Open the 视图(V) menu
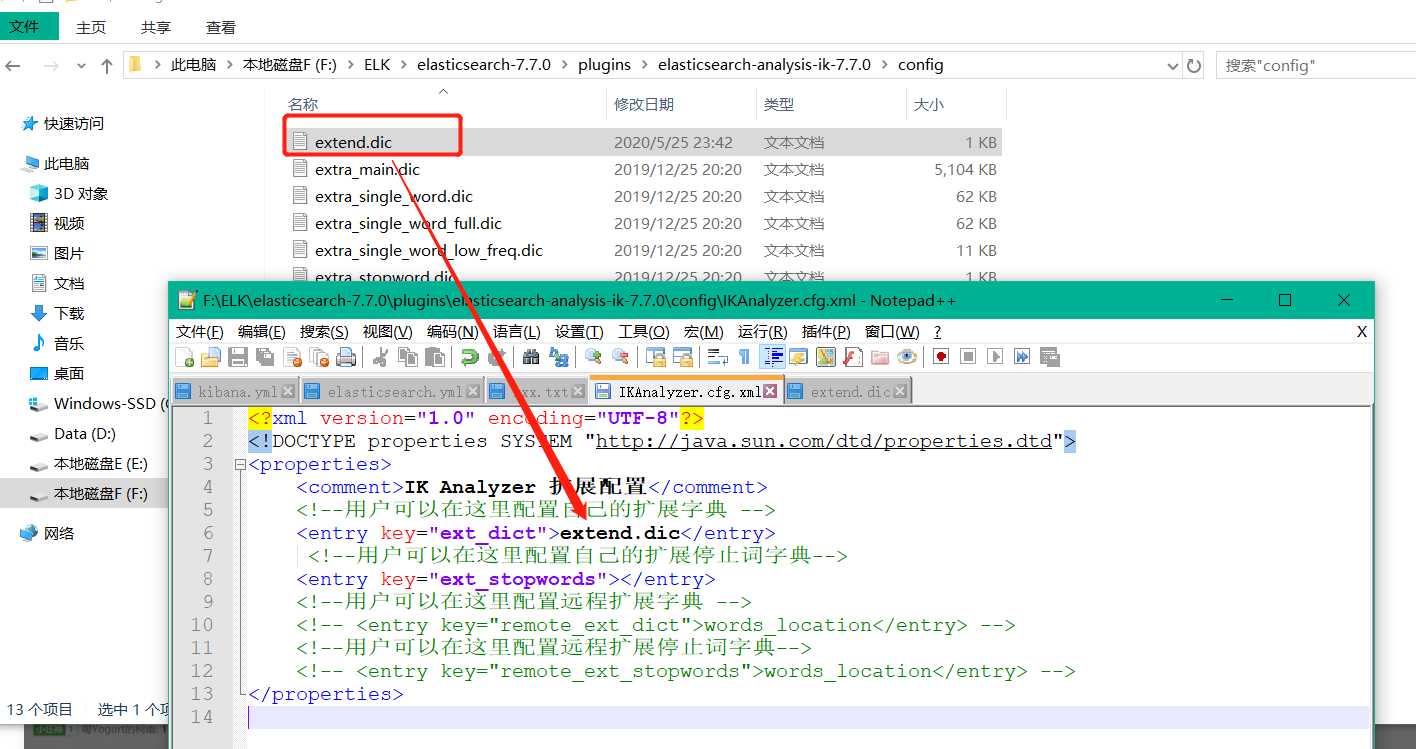 [387, 332]
